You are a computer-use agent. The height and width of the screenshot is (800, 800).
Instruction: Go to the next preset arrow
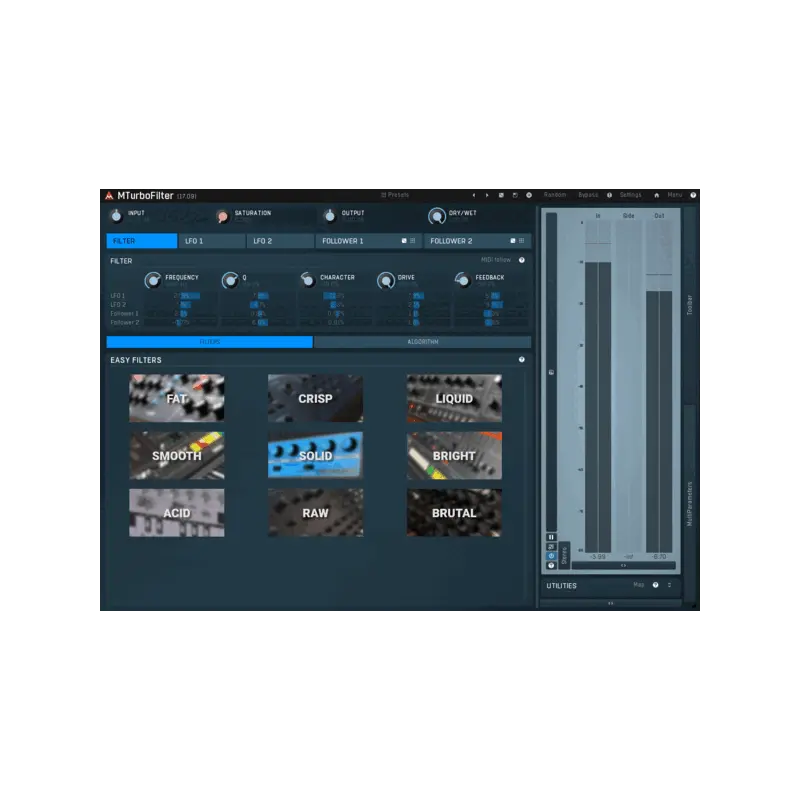click(x=487, y=195)
